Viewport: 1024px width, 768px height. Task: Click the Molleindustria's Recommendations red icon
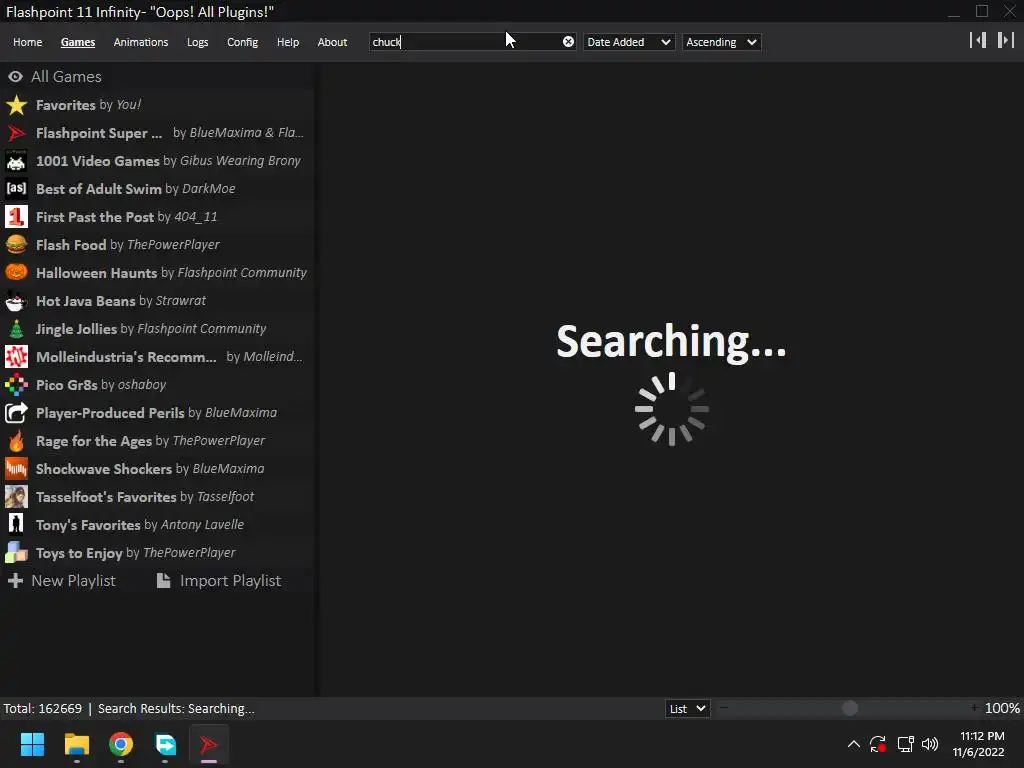[x=16, y=357]
